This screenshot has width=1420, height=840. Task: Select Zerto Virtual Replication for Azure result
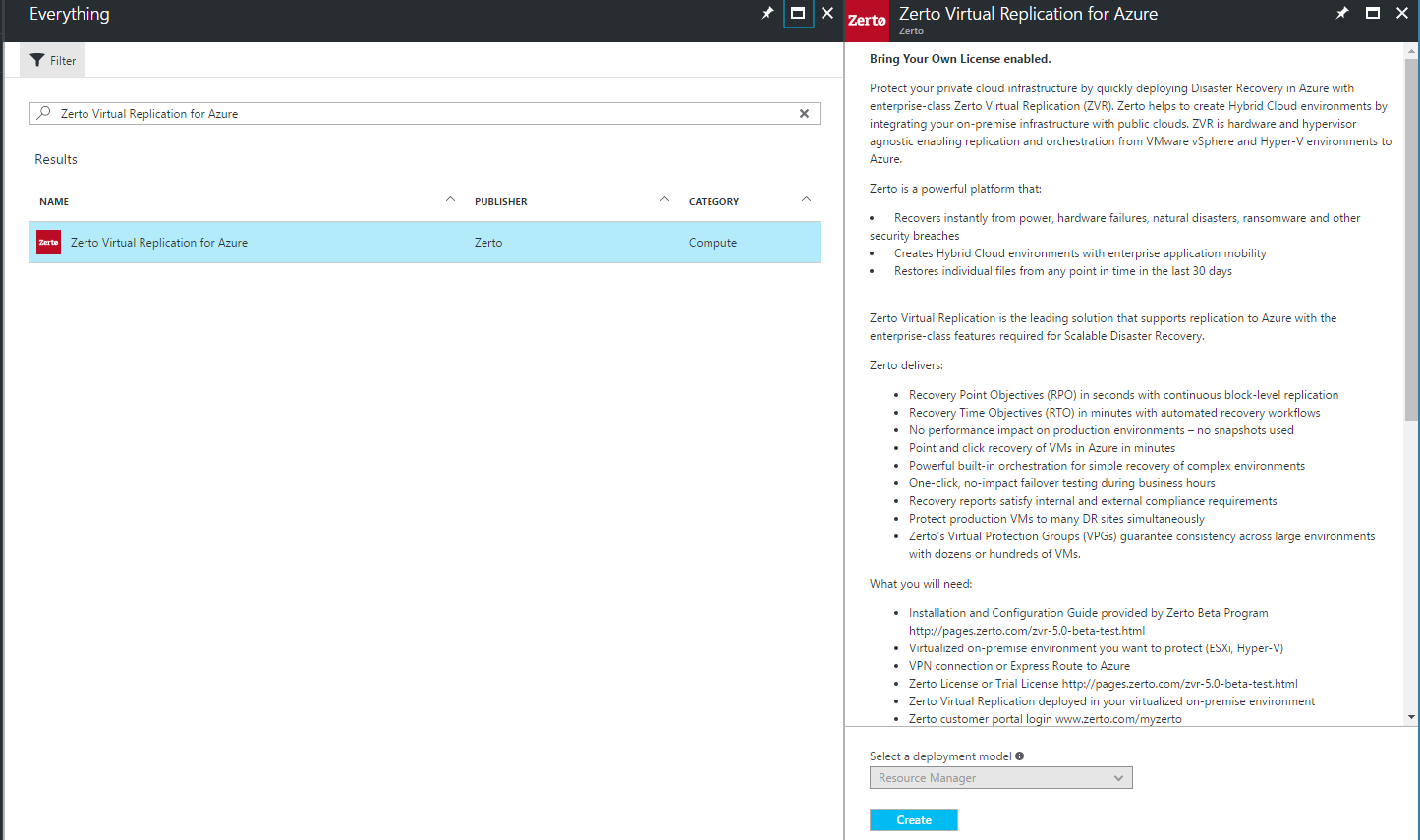tap(425, 243)
